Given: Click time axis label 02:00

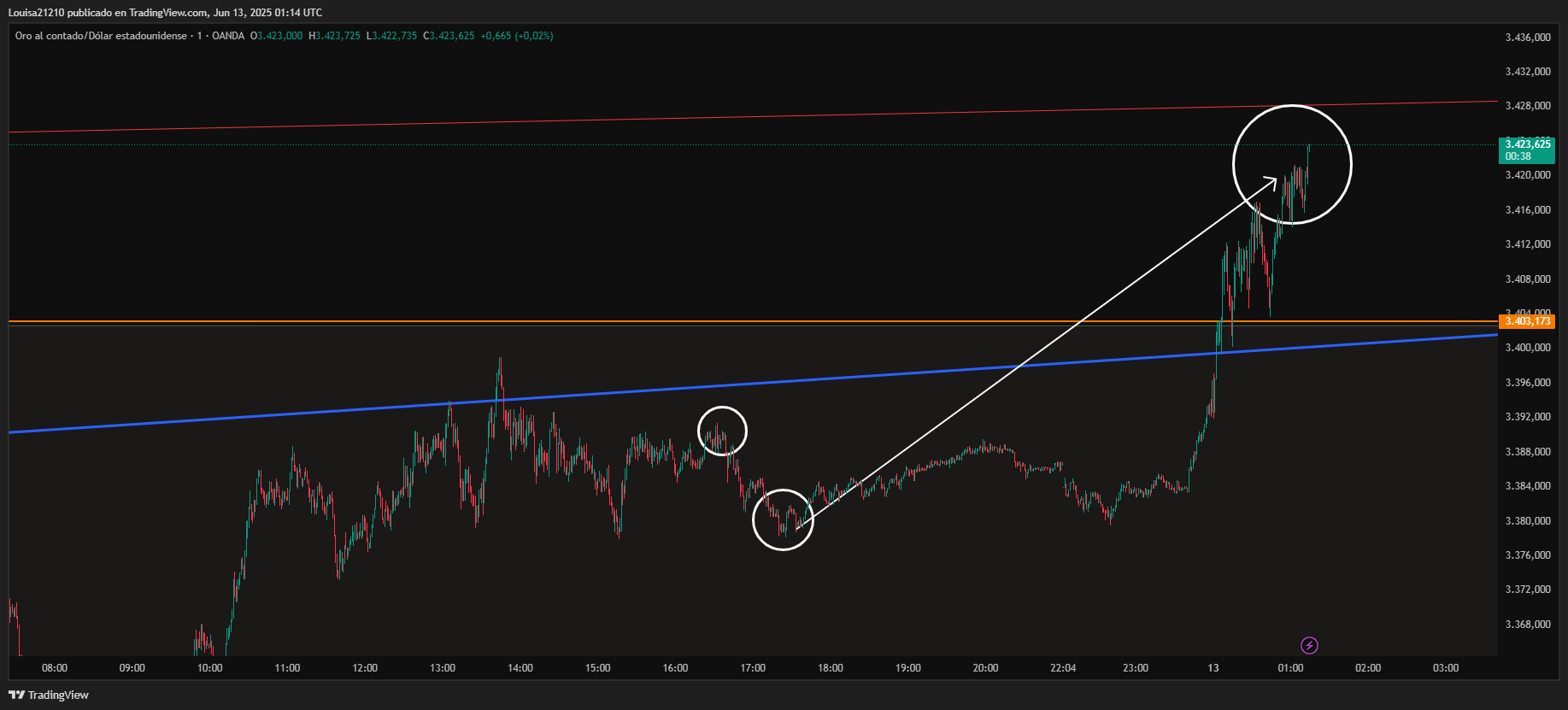Looking at the screenshot, I should pos(1368,668).
